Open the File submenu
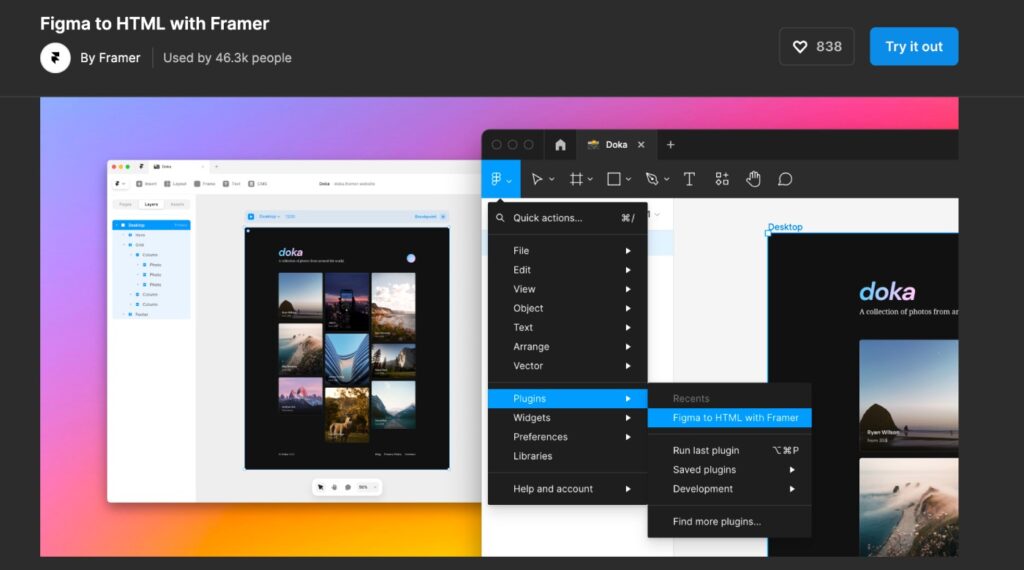Image resolution: width=1024 pixels, height=570 pixels. point(568,251)
